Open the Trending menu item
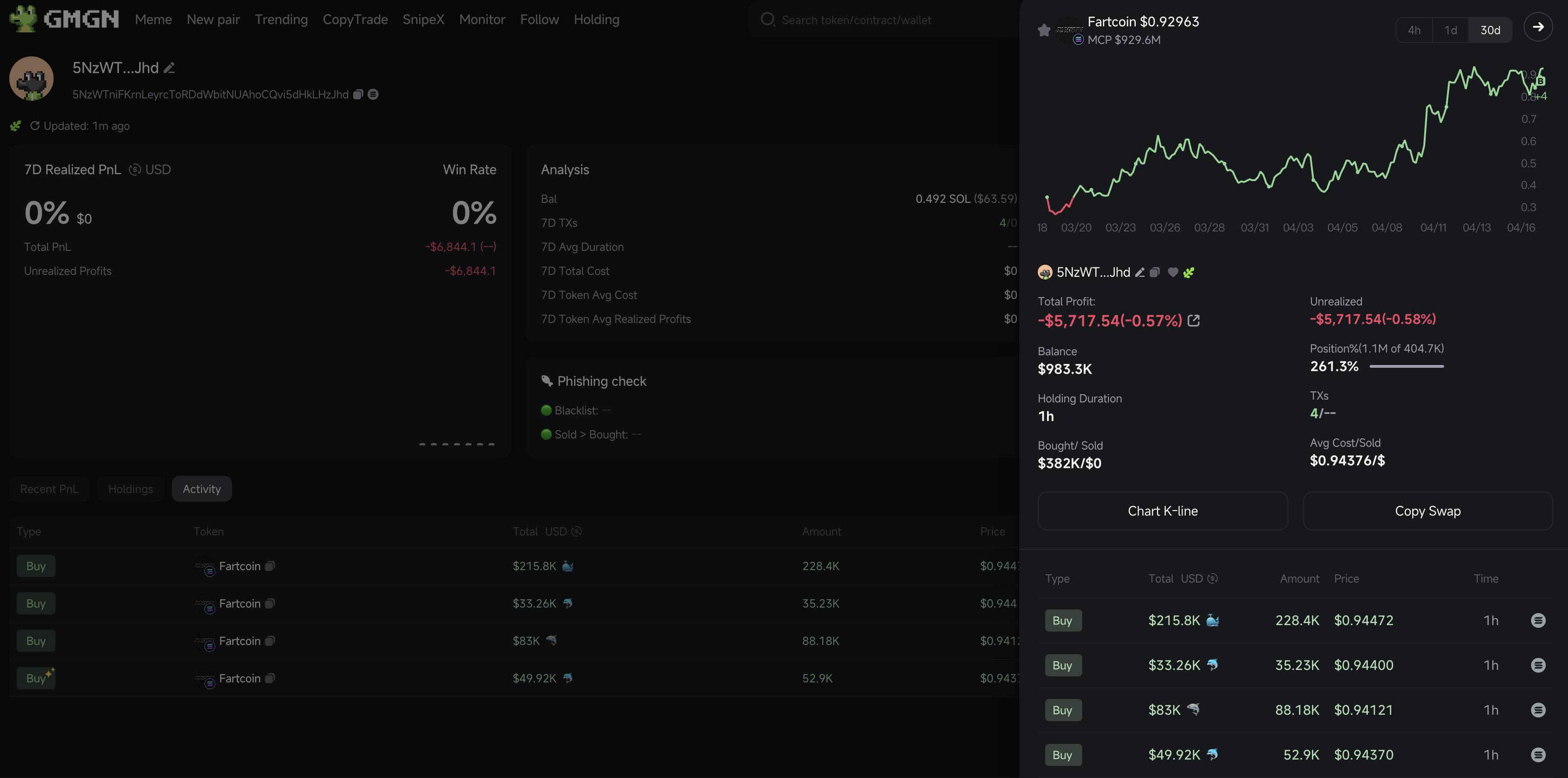Viewport: 1568px width, 778px height. click(x=281, y=19)
